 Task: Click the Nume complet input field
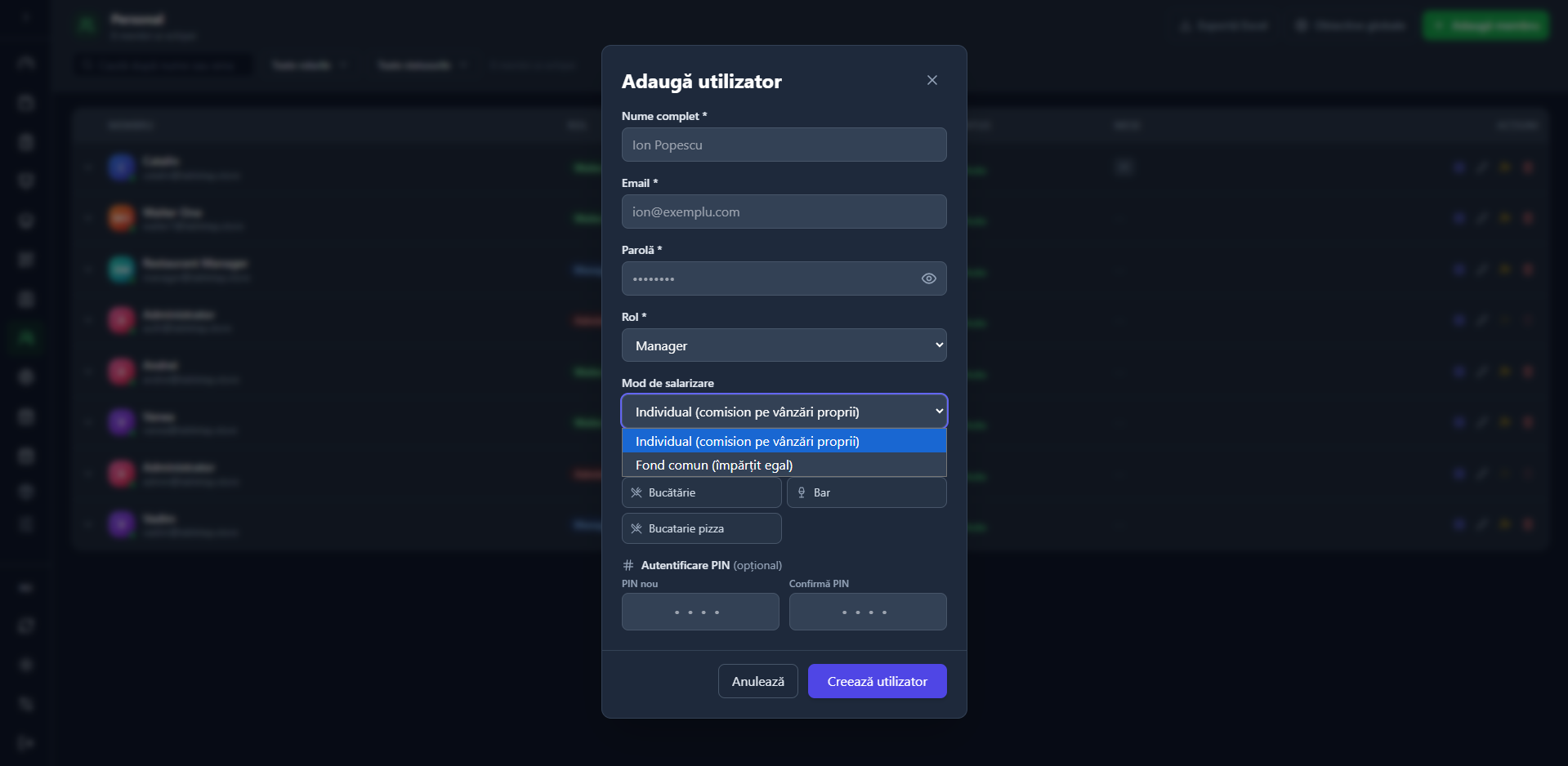pos(784,145)
